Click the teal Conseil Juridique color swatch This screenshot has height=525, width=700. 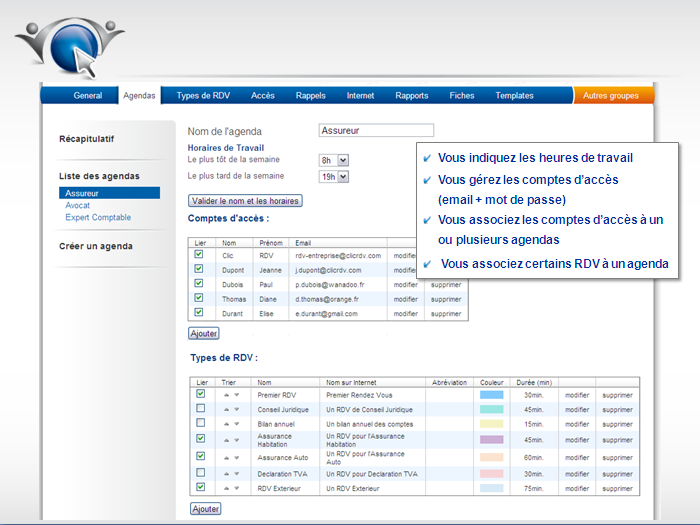click(492, 409)
